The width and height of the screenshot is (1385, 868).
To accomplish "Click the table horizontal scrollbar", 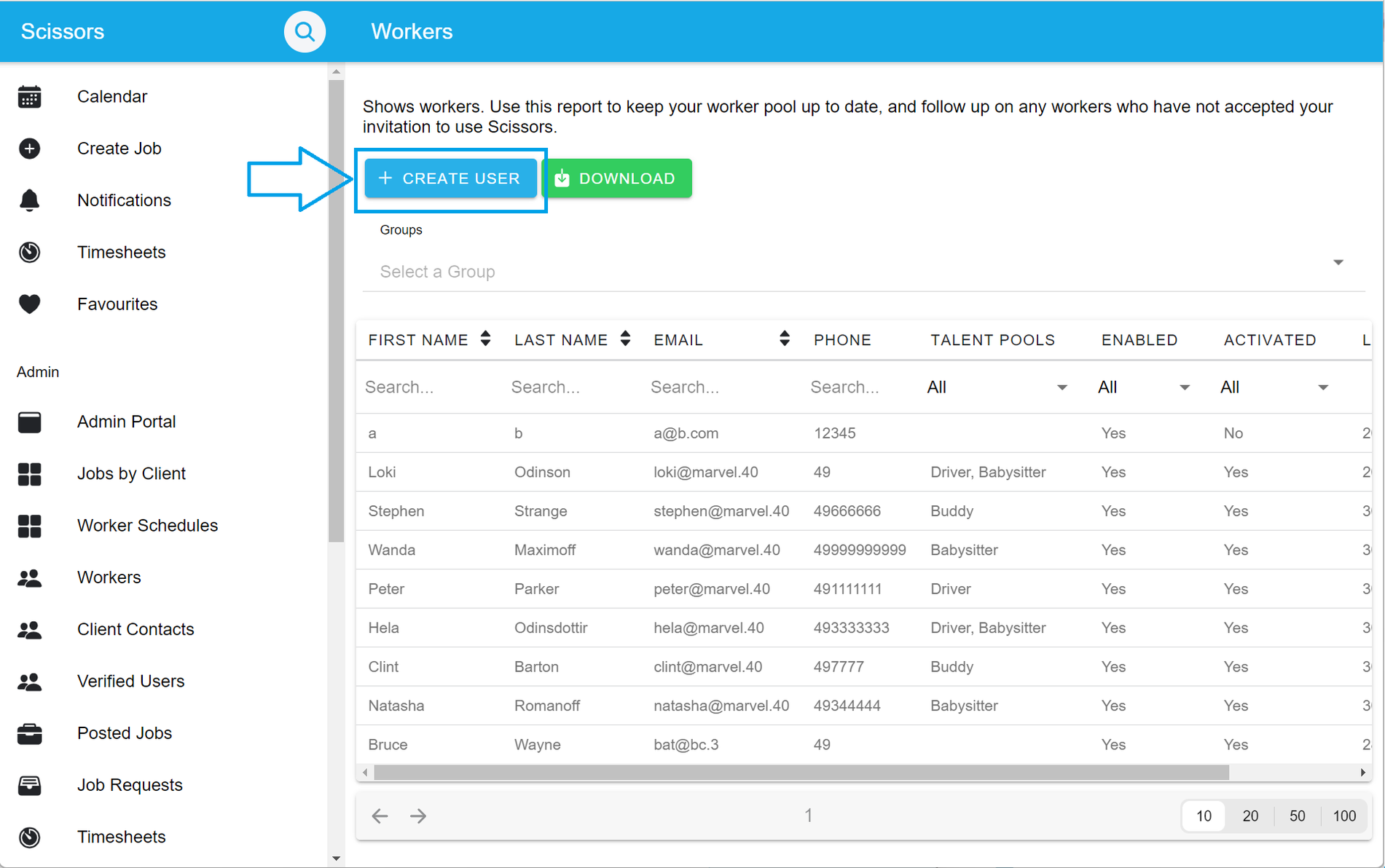I will pos(801,773).
